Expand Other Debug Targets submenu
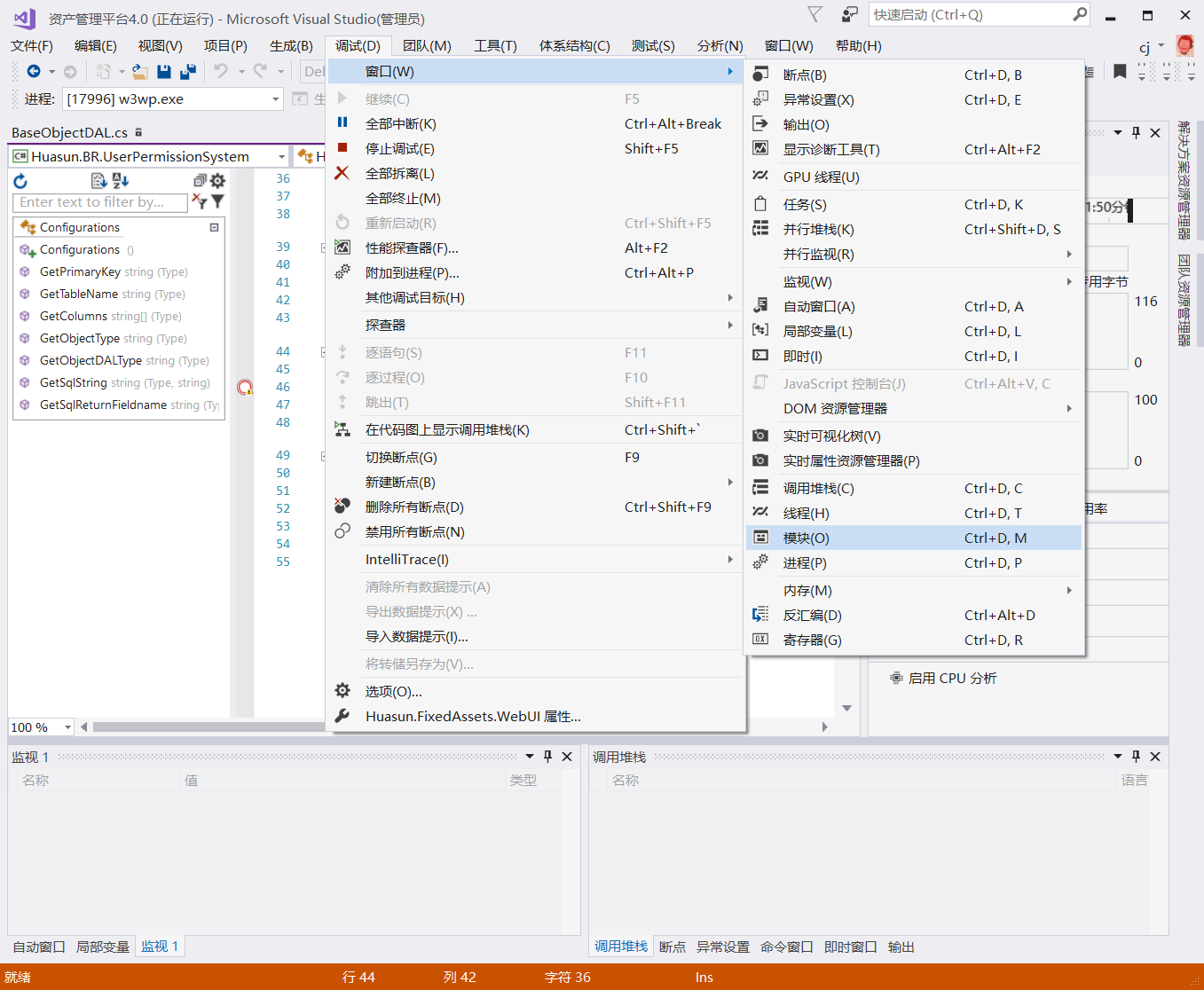Screen dimensions: 1204x990 click(730, 297)
